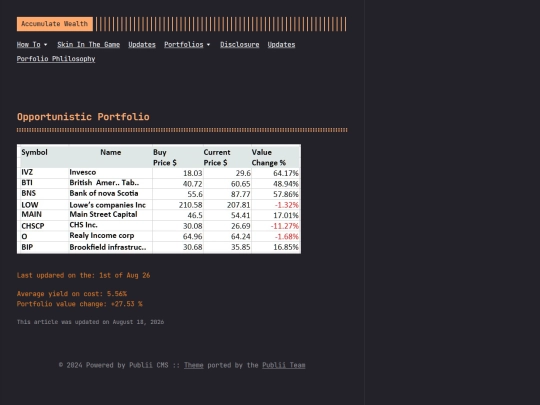The height and width of the screenshot is (405, 540).
Task: Click the CHSCP symbol cell
Action: point(33,226)
